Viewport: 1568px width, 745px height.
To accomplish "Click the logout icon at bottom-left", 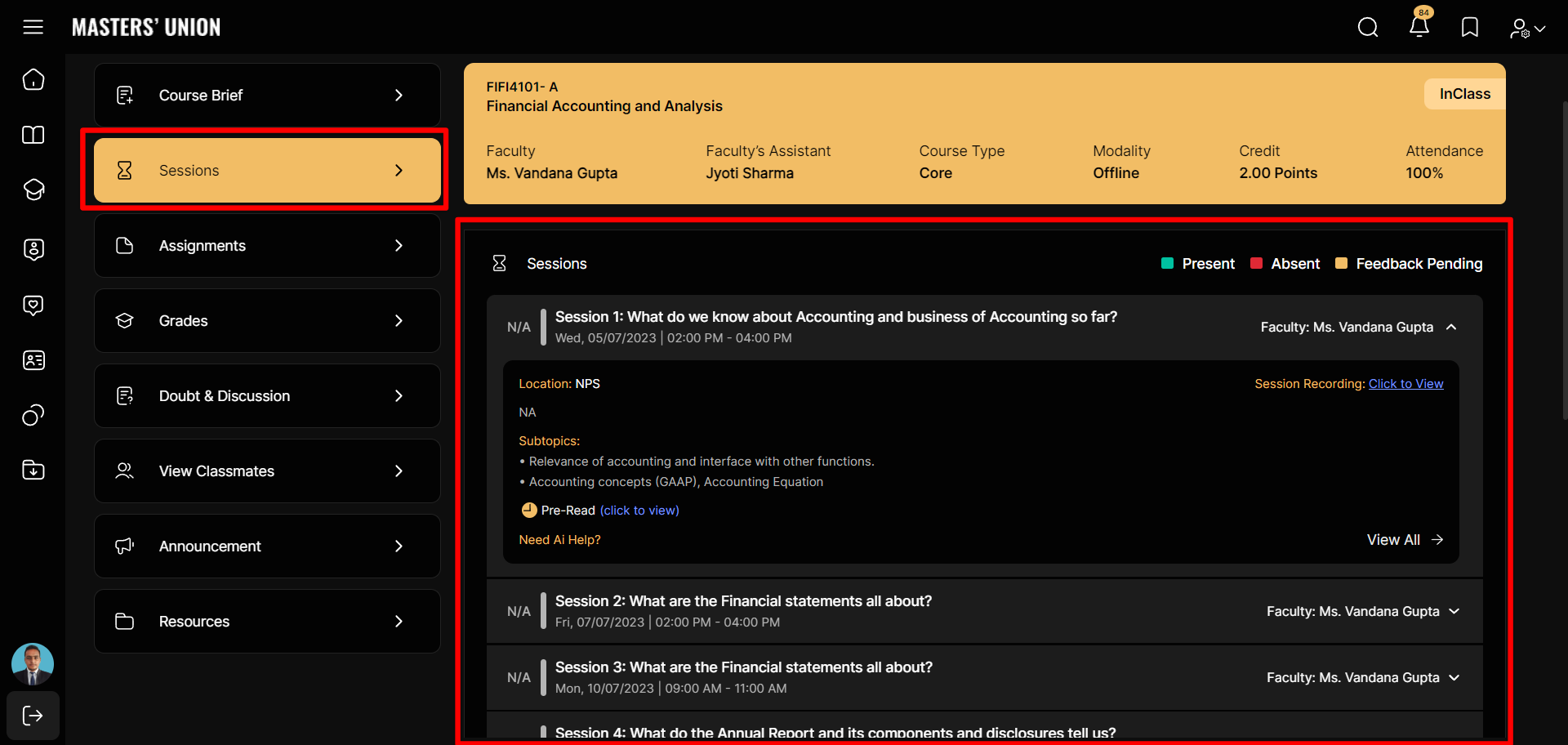I will coord(33,716).
